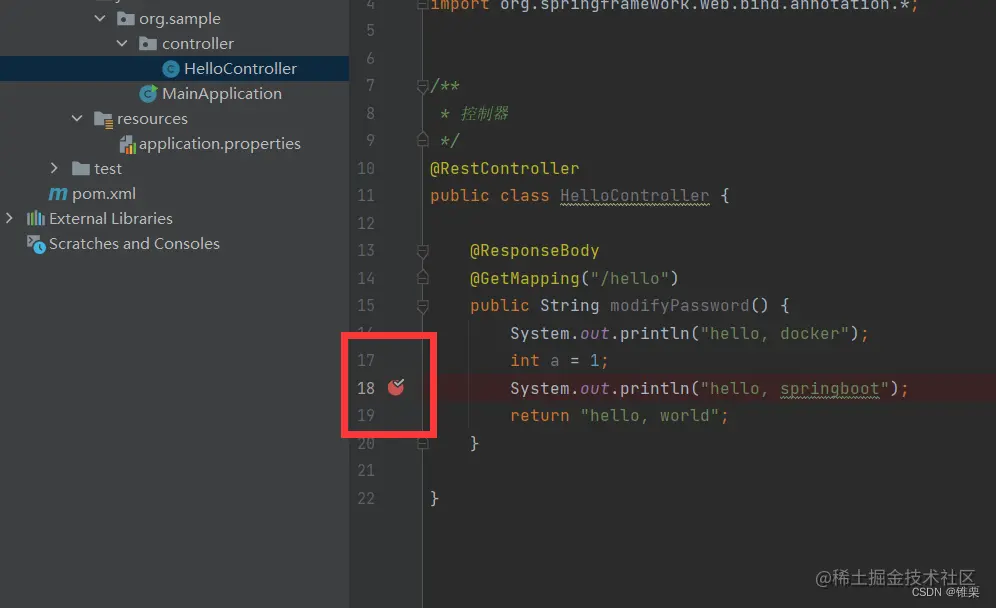
Task: Click the underlined springboot word
Action: tap(830, 388)
